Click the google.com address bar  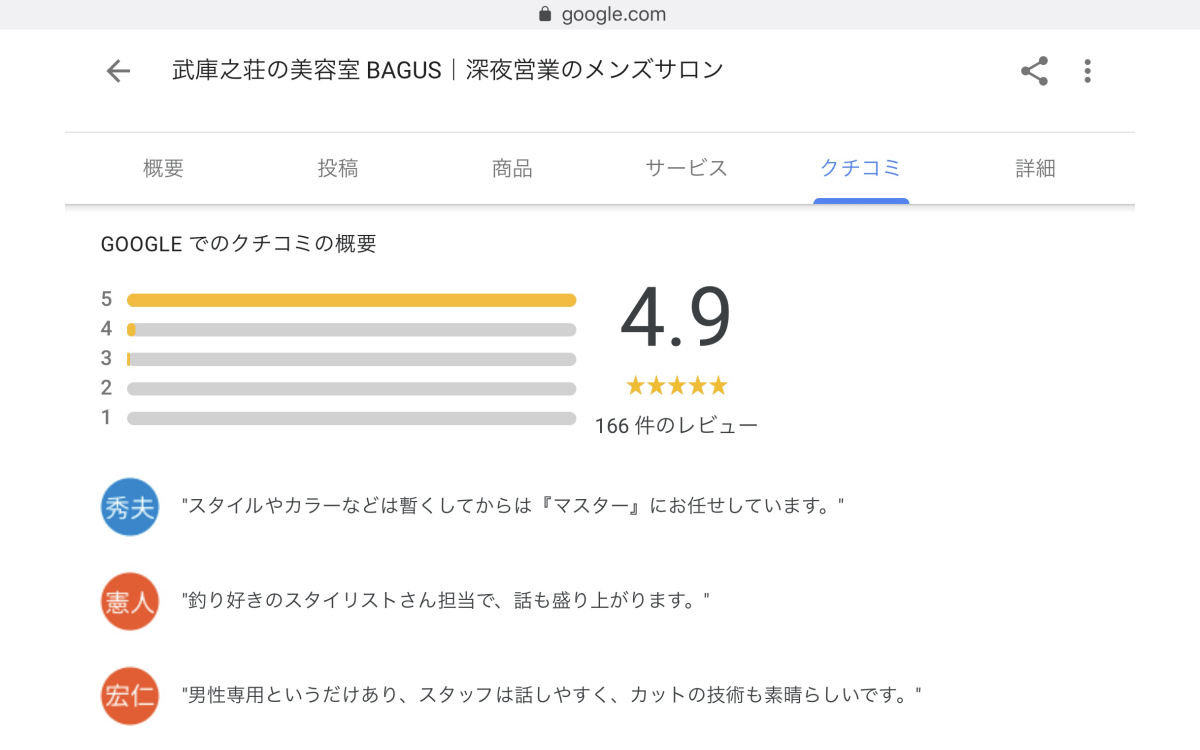[600, 14]
